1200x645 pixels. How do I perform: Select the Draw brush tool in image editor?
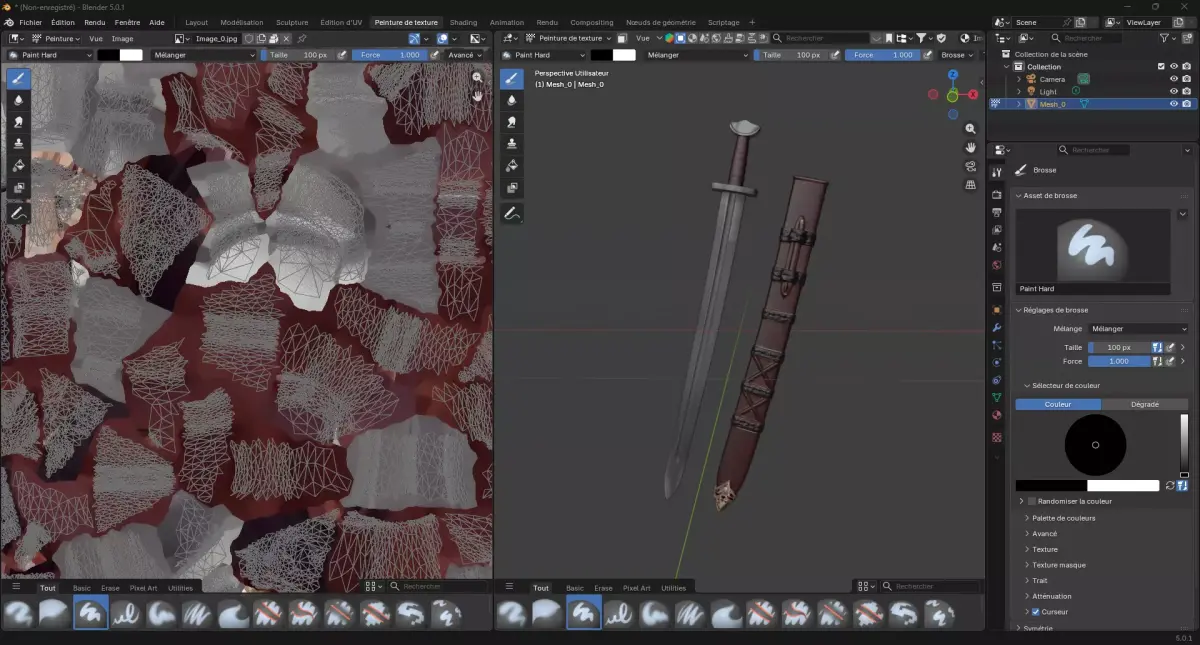point(18,78)
